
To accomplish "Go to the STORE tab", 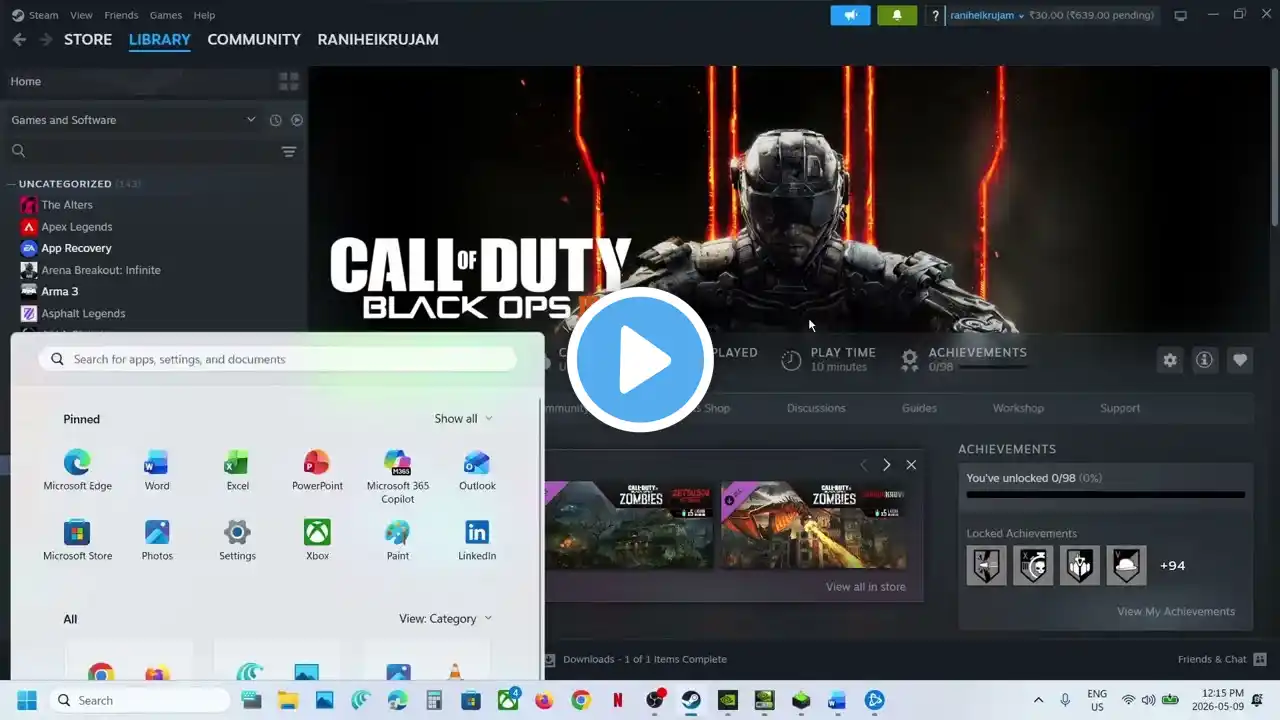I will click(x=88, y=40).
